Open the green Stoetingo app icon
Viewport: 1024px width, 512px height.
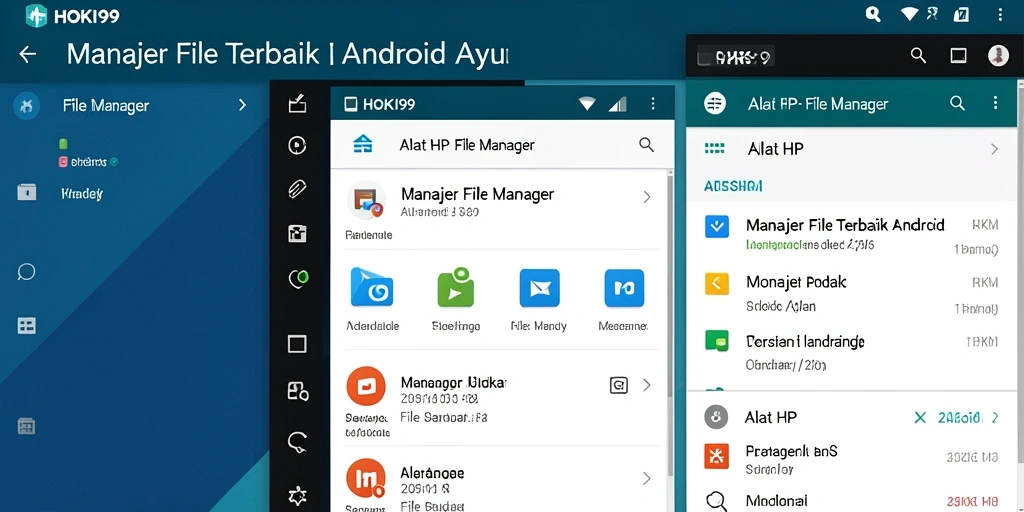(x=455, y=287)
